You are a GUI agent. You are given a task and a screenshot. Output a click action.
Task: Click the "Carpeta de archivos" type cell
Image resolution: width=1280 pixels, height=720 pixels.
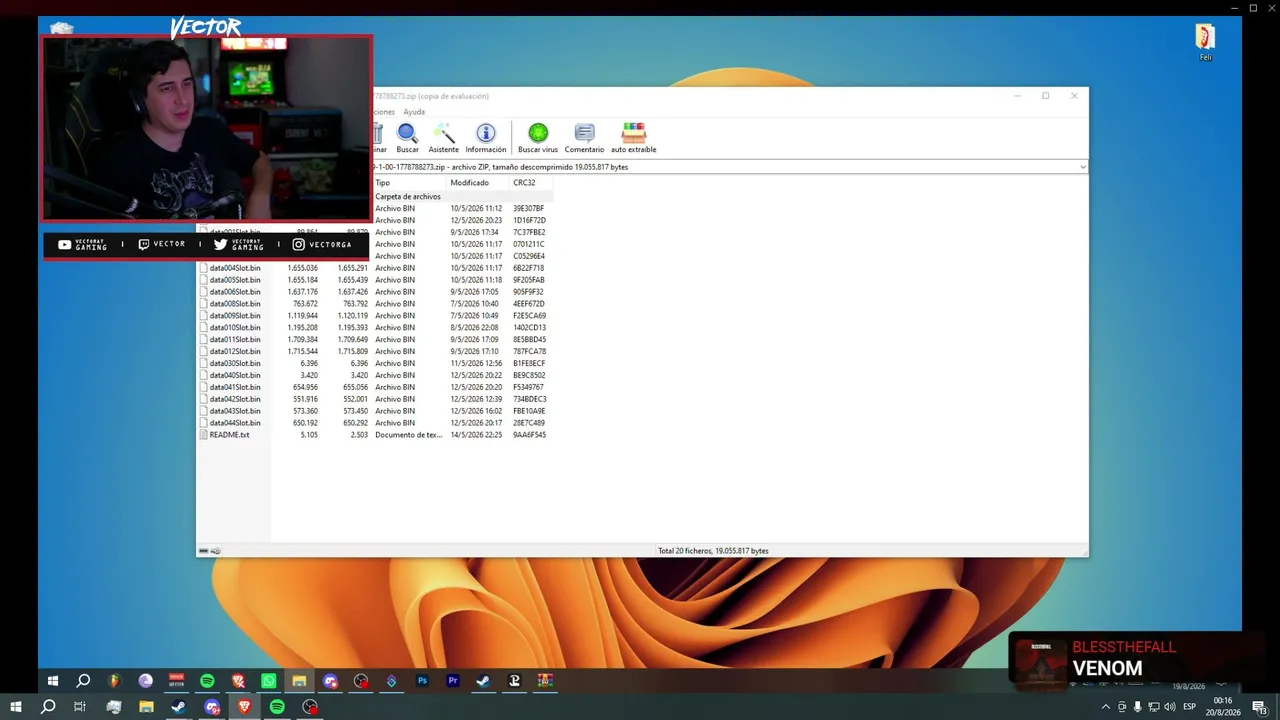pyautogui.click(x=408, y=197)
